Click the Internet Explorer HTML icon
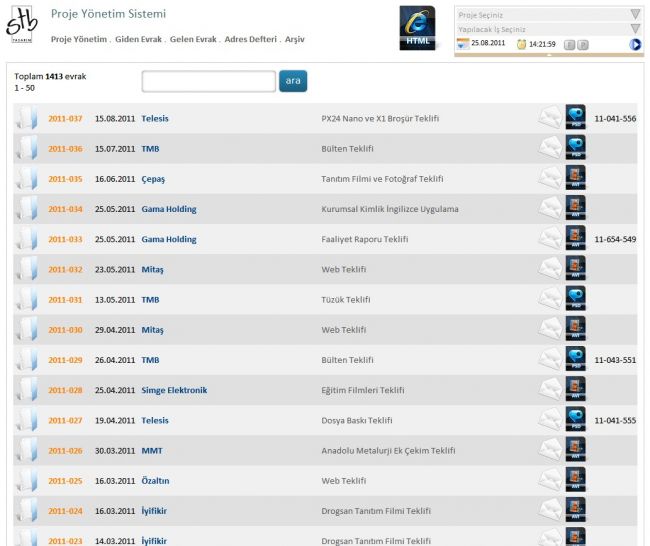 coord(417,28)
